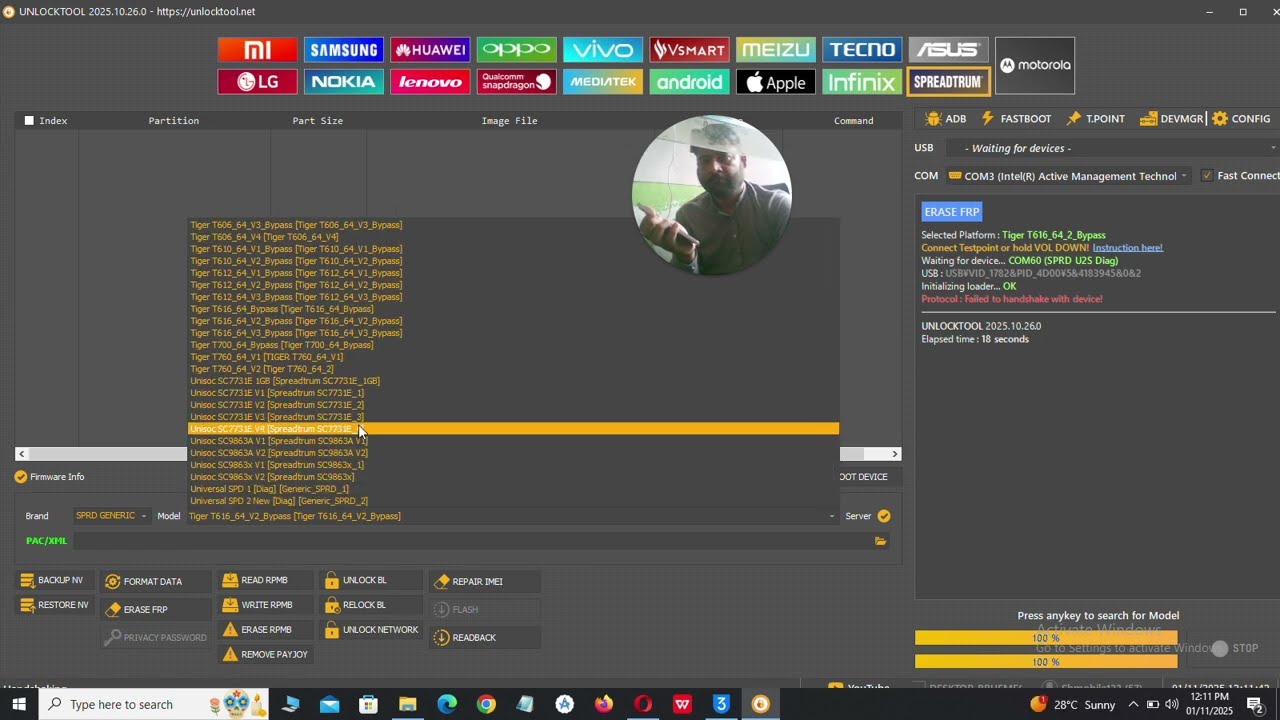This screenshot has width=1280, height=720.
Task: Open the Windows Start menu
Action: [19, 704]
